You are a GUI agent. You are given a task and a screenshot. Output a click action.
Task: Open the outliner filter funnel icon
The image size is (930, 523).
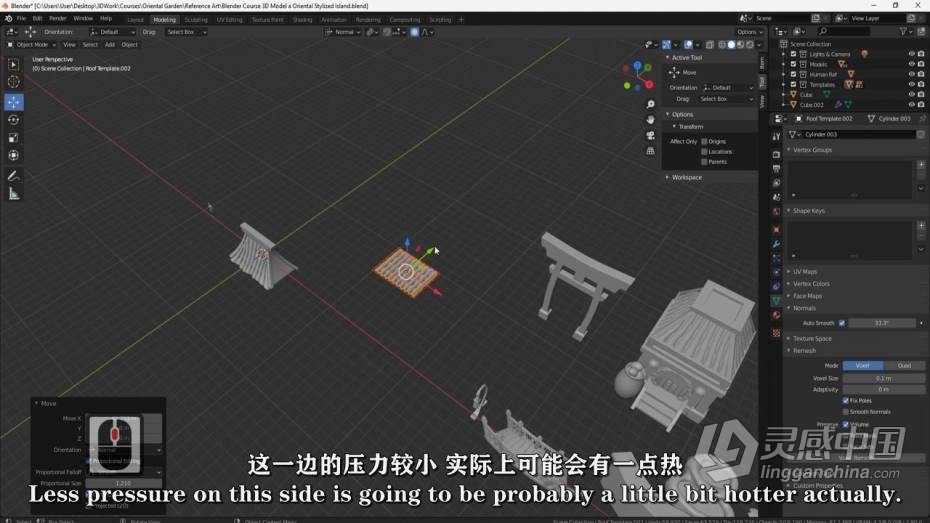[903, 31]
